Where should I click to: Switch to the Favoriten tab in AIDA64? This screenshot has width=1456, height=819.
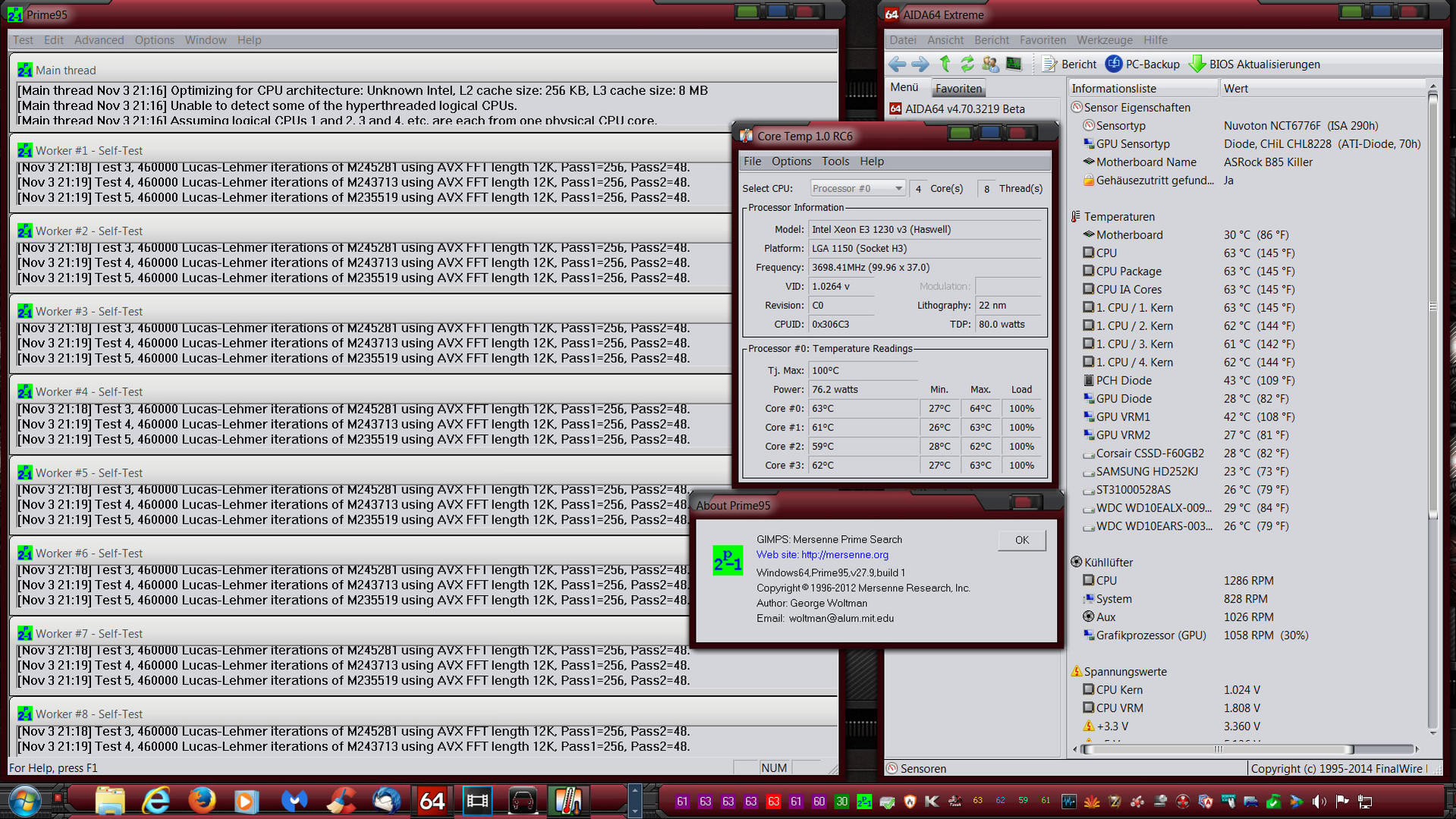(958, 89)
